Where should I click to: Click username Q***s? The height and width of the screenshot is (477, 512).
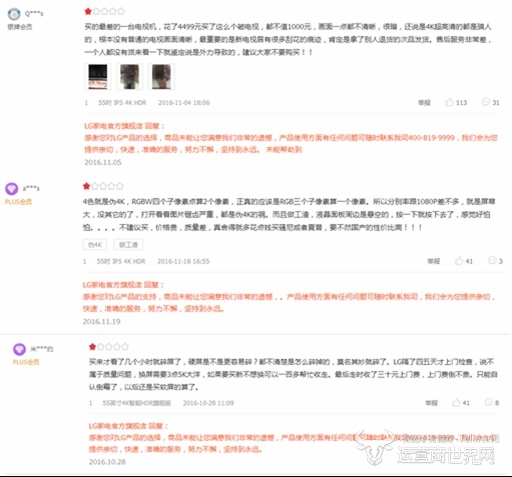pyautogui.click(x=34, y=14)
